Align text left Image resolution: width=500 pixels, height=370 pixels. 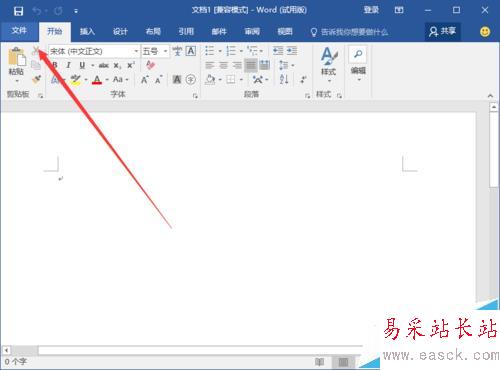210,65
